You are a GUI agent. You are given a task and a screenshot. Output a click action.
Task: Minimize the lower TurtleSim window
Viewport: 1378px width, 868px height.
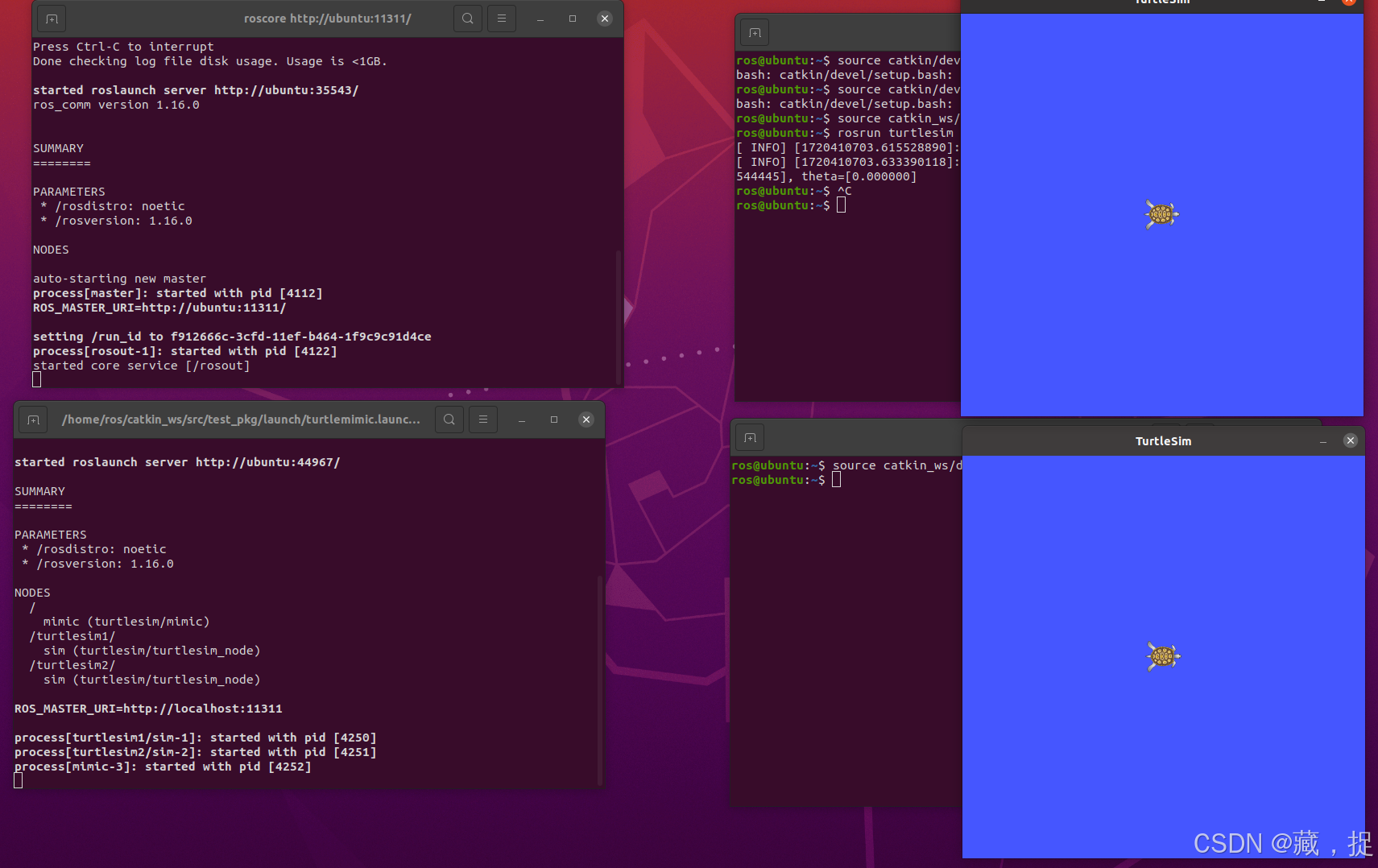coord(1323,441)
